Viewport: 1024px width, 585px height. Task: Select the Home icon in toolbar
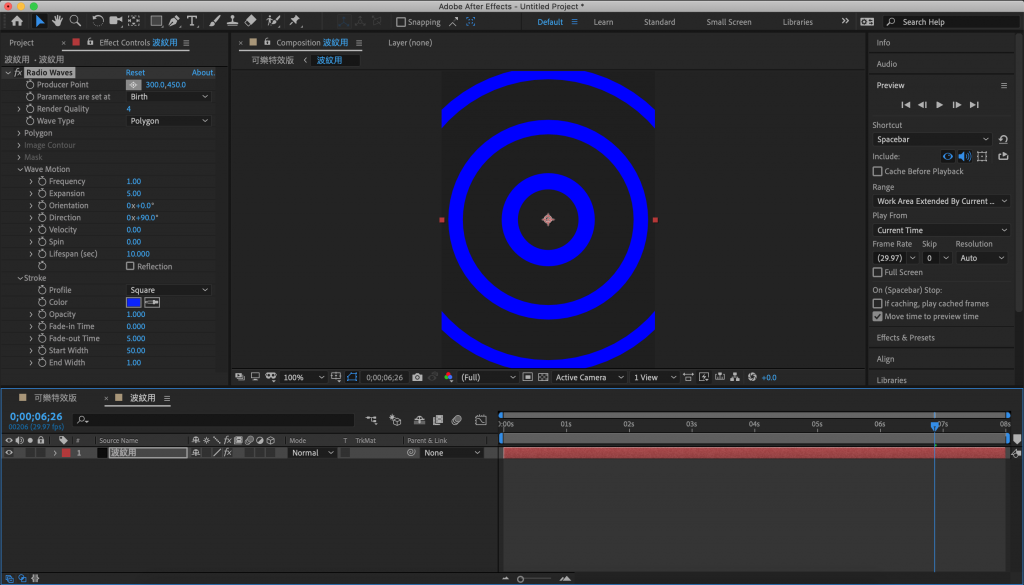click(17, 21)
